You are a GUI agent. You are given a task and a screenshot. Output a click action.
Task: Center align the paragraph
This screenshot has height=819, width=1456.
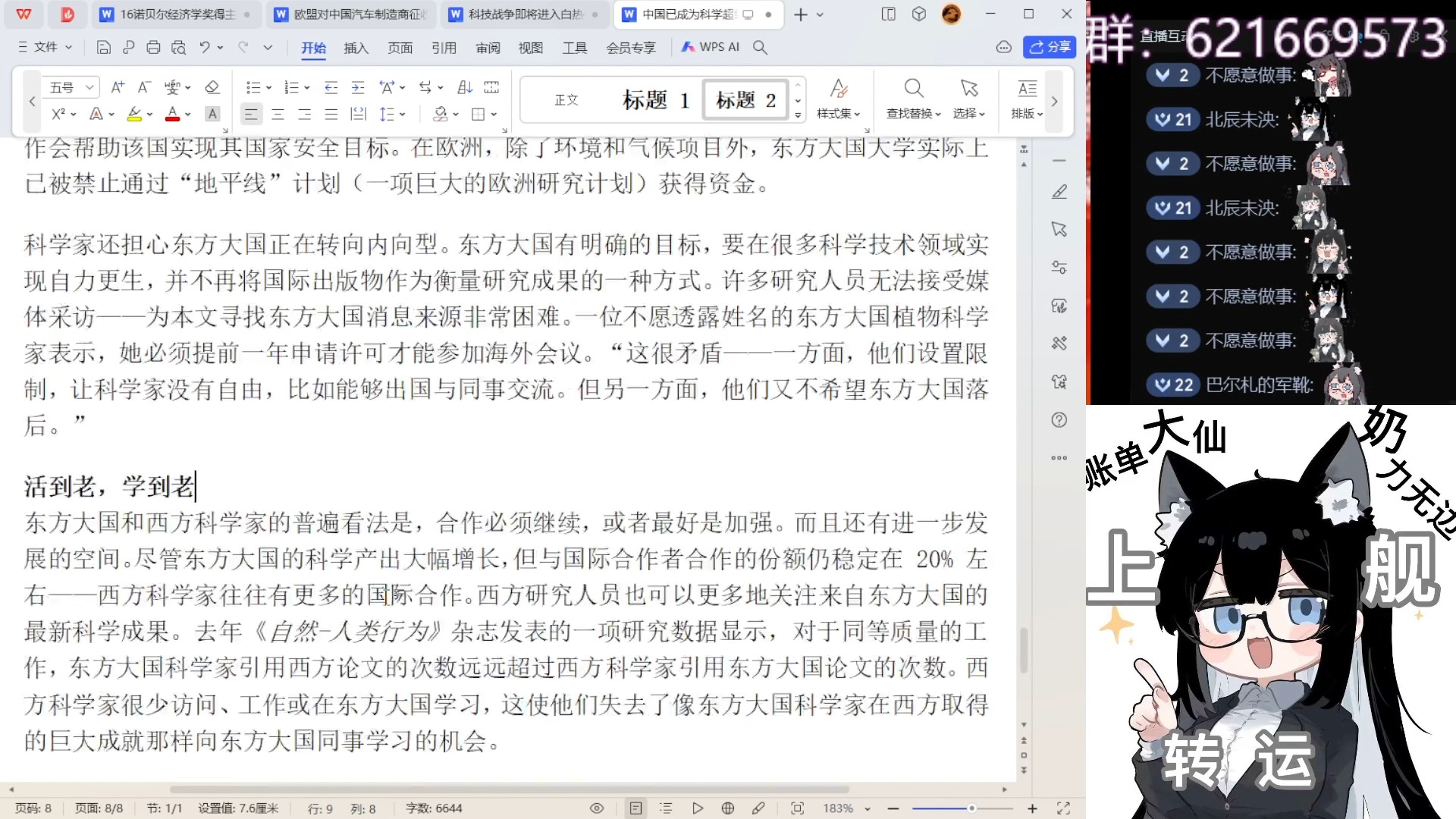(x=278, y=114)
